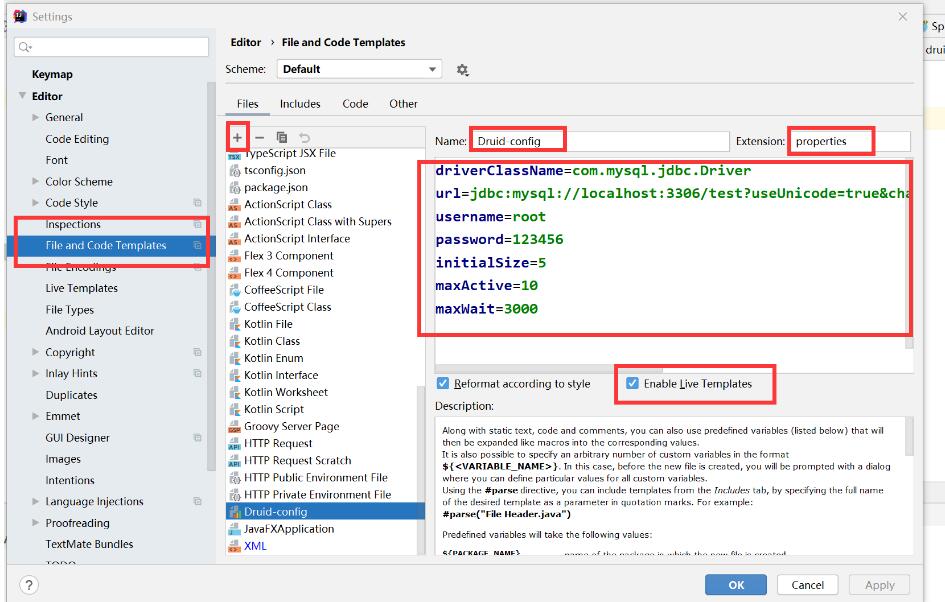Image resolution: width=945 pixels, height=602 pixels.
Task: Select HTTP Request template icon
Action: pos(234,444)
